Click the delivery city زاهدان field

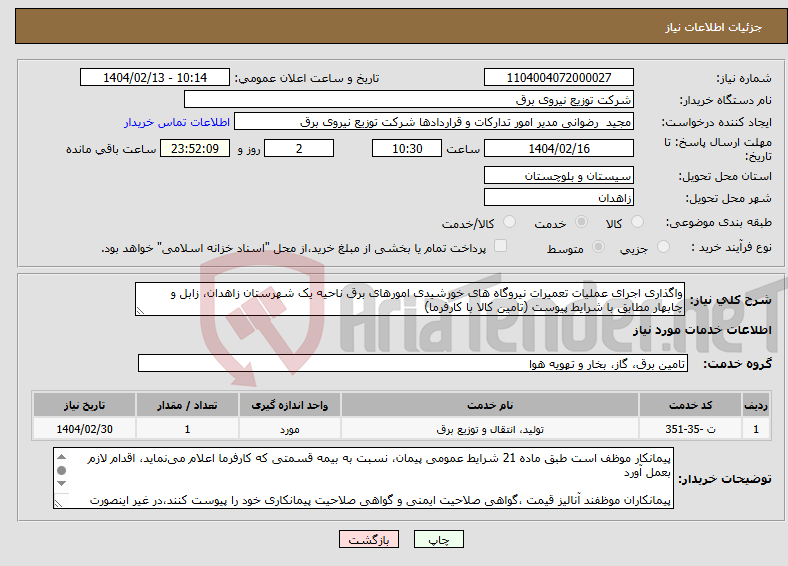click(558, 197)
